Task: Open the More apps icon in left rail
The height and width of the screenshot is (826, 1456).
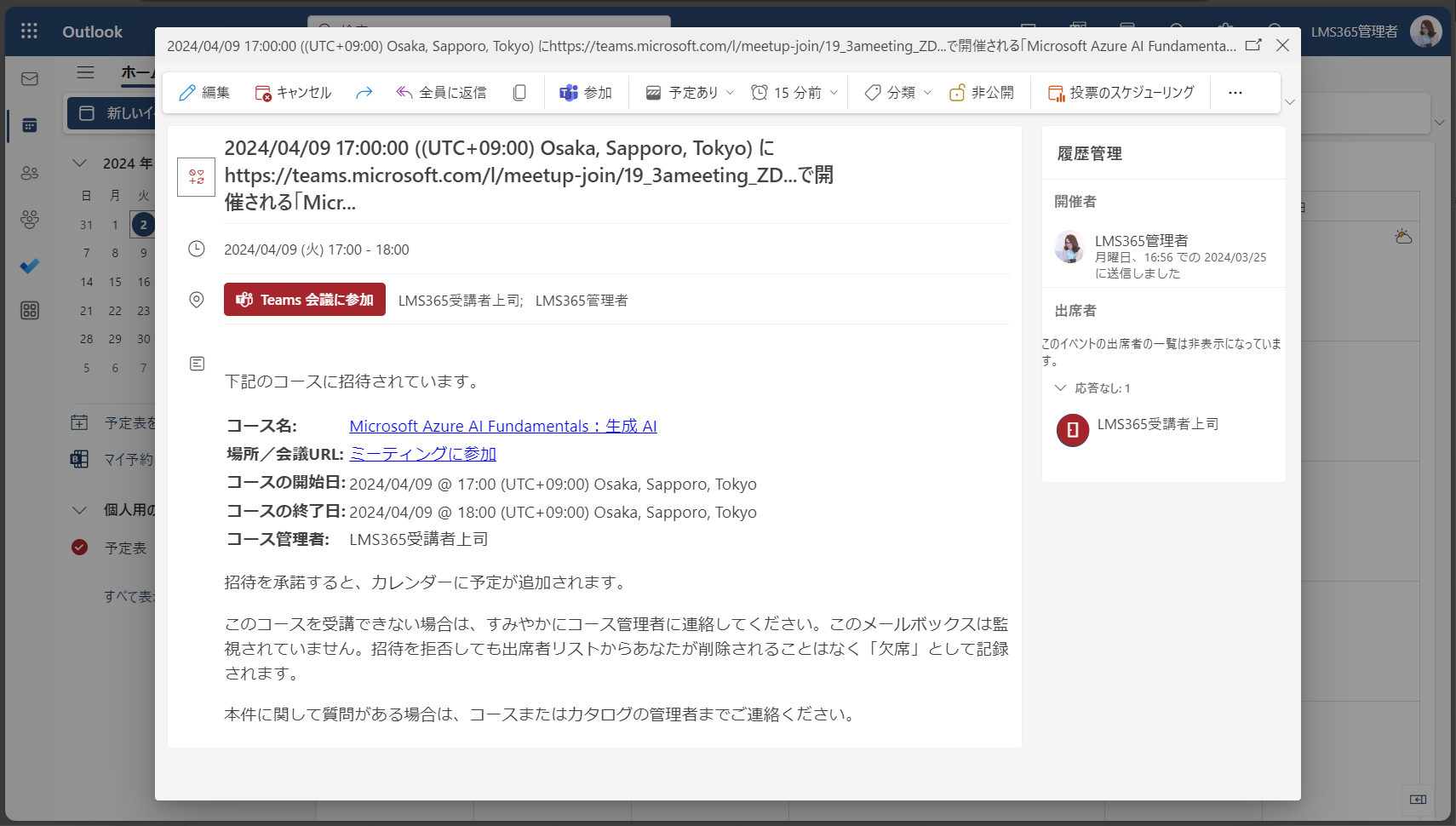Action: click(30, 311)
